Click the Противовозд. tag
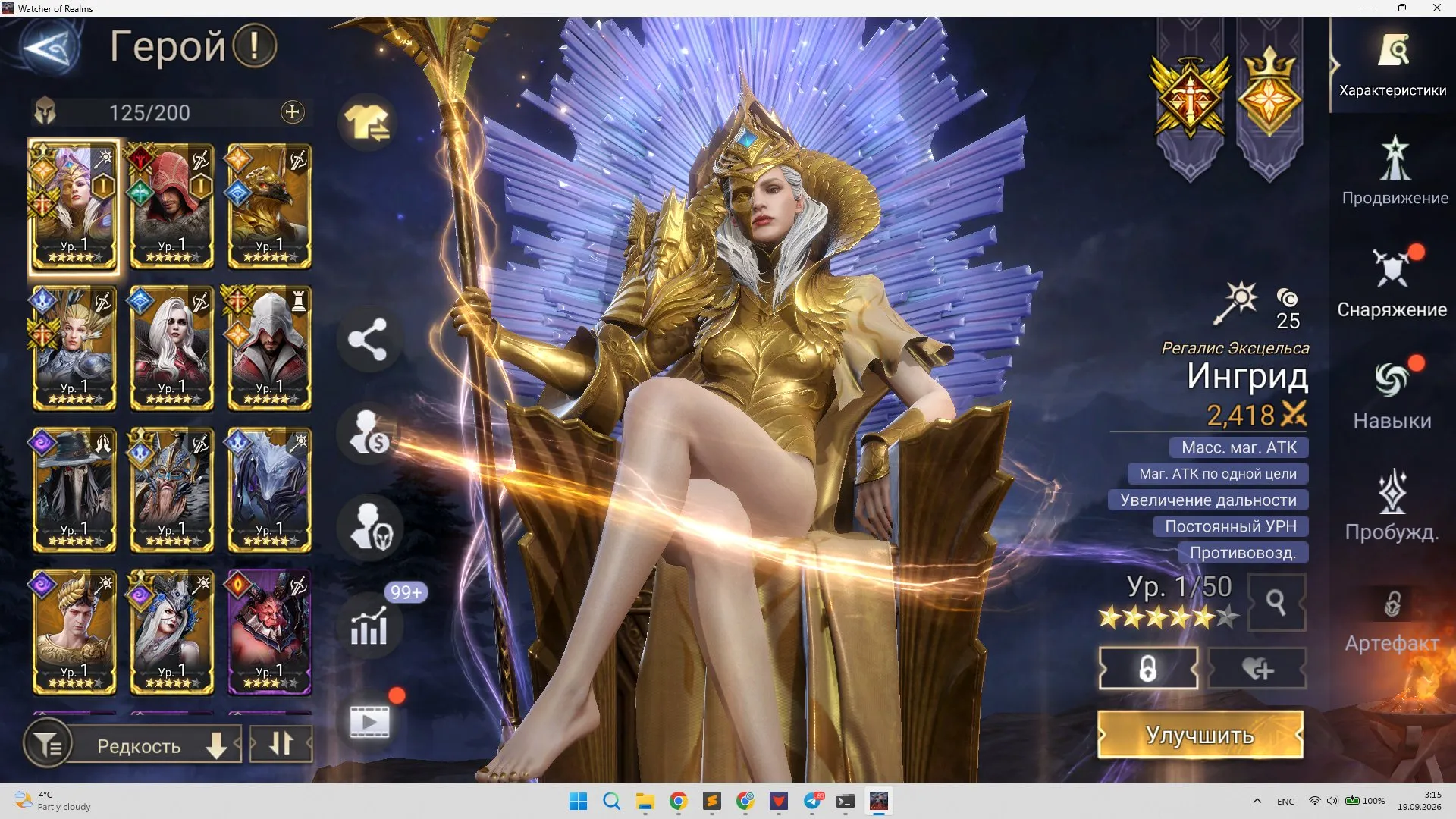This screenshot has width=1456, height=819. (x=1243, y=553)
